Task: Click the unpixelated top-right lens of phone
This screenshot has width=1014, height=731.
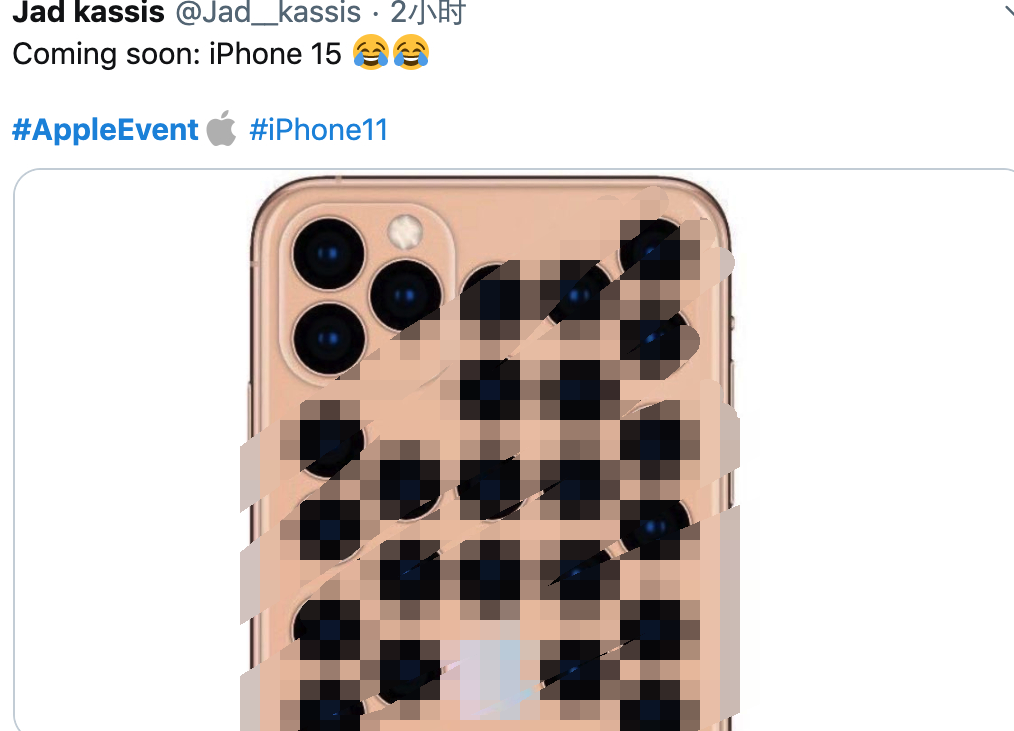Action: tap(653, 249)
